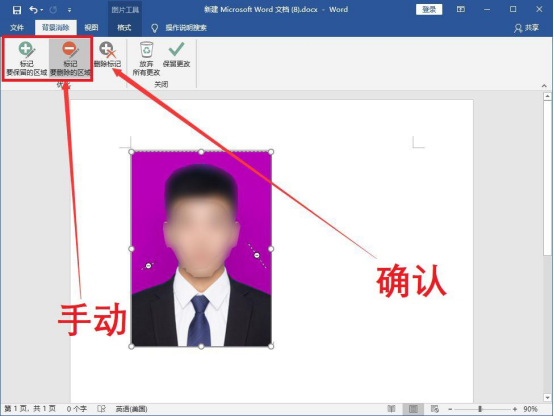The width and height of the screenshot is (554, 417).
Task: Switch to Print Layout view icon
Action: (x=413, y=409)
